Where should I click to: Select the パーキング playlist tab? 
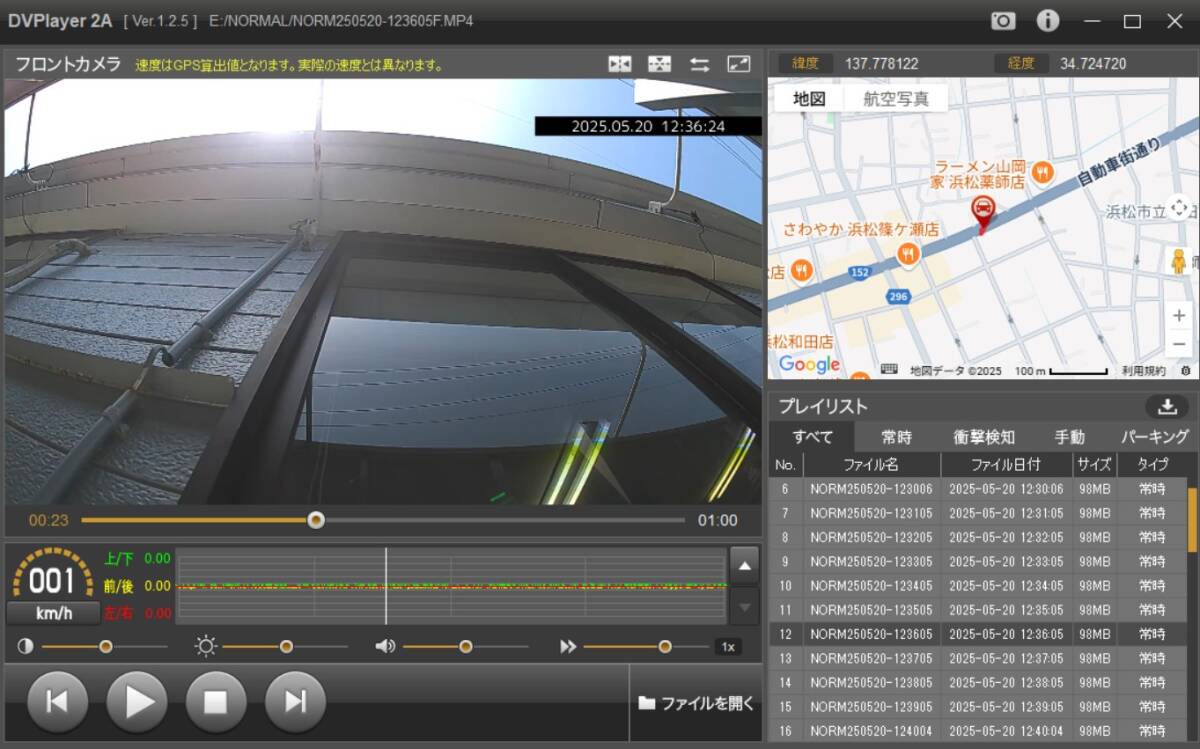click(1154, 437)
